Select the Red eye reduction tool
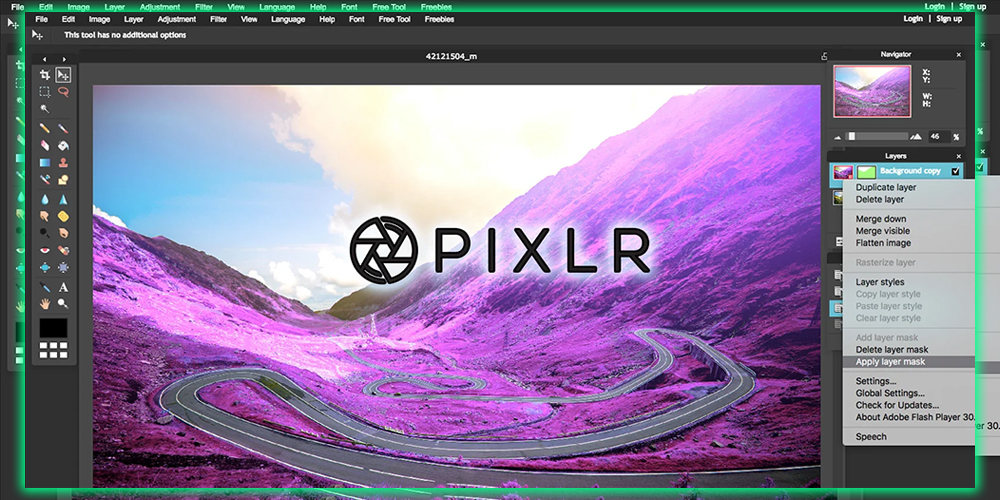This screenshot has width=1000, height=500. (45, 250)
